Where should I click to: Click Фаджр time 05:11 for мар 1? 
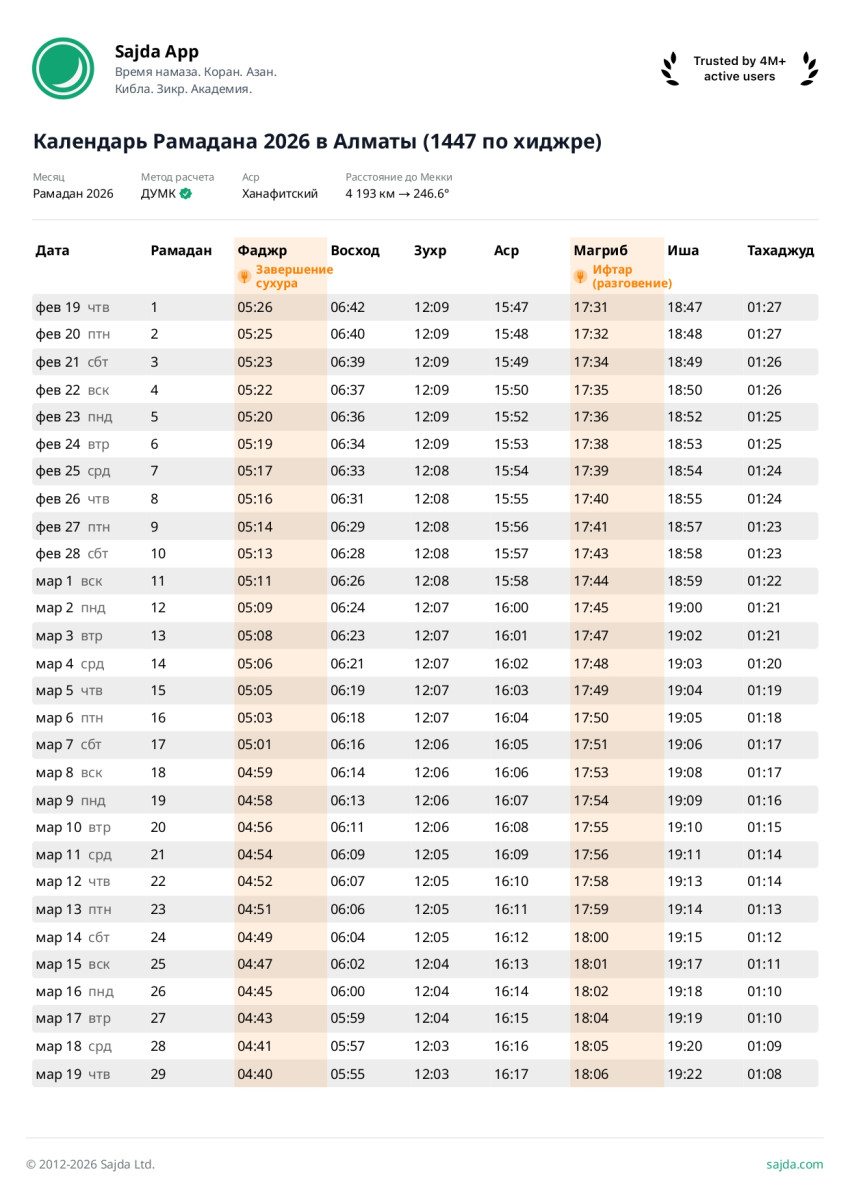(254, 581)
